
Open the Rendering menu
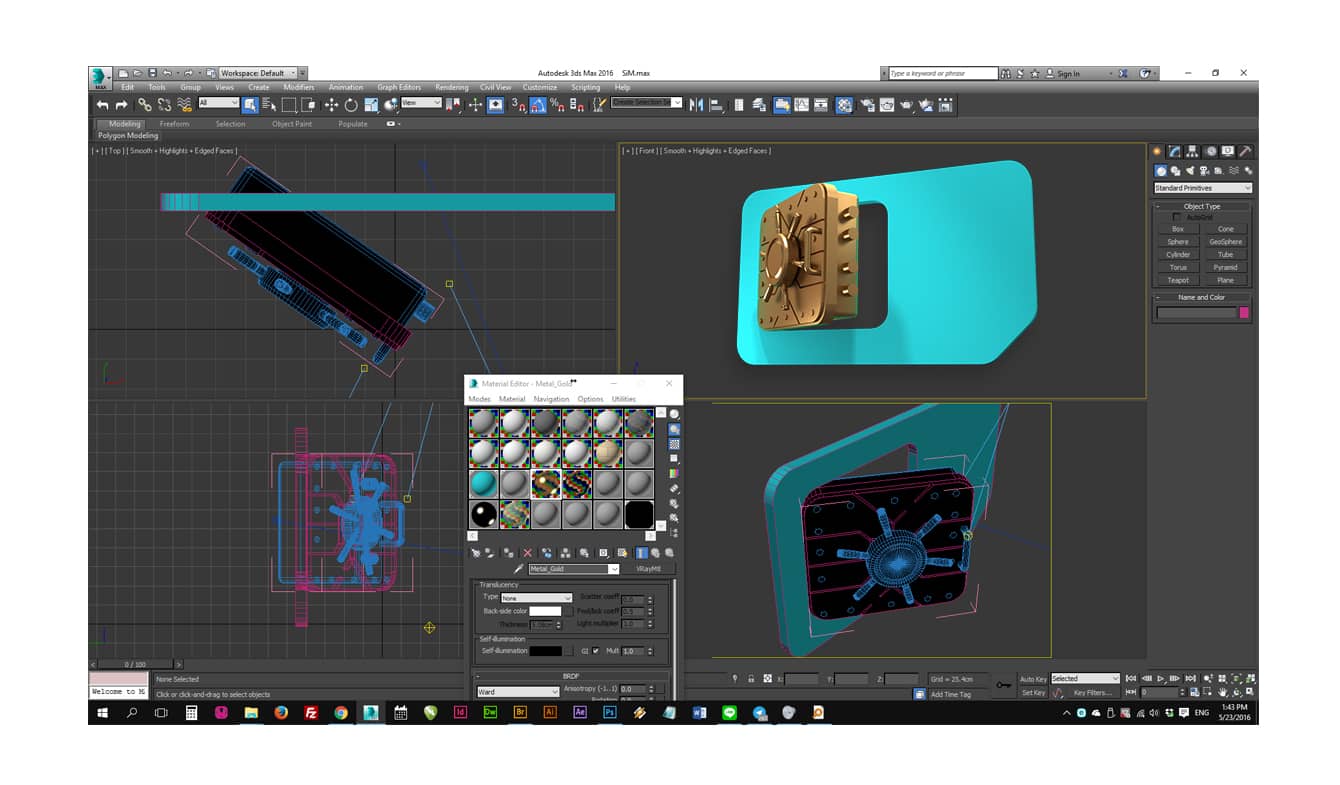(452, 88)
